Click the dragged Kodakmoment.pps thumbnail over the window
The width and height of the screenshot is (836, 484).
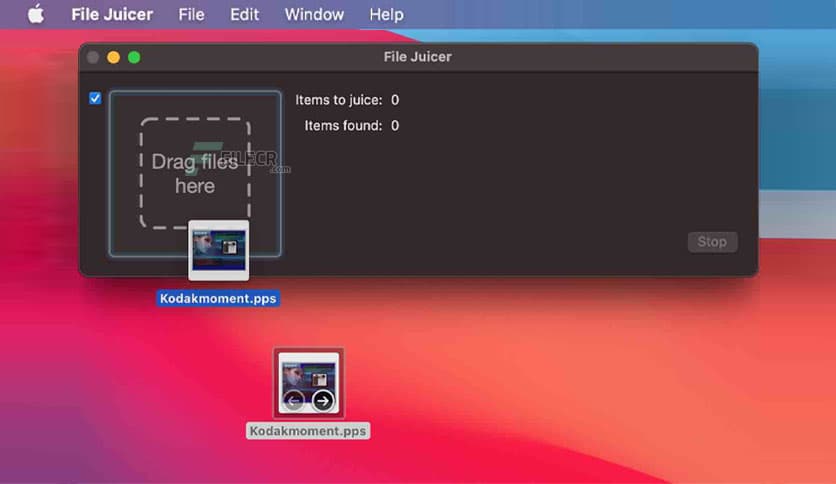[219, 251]
